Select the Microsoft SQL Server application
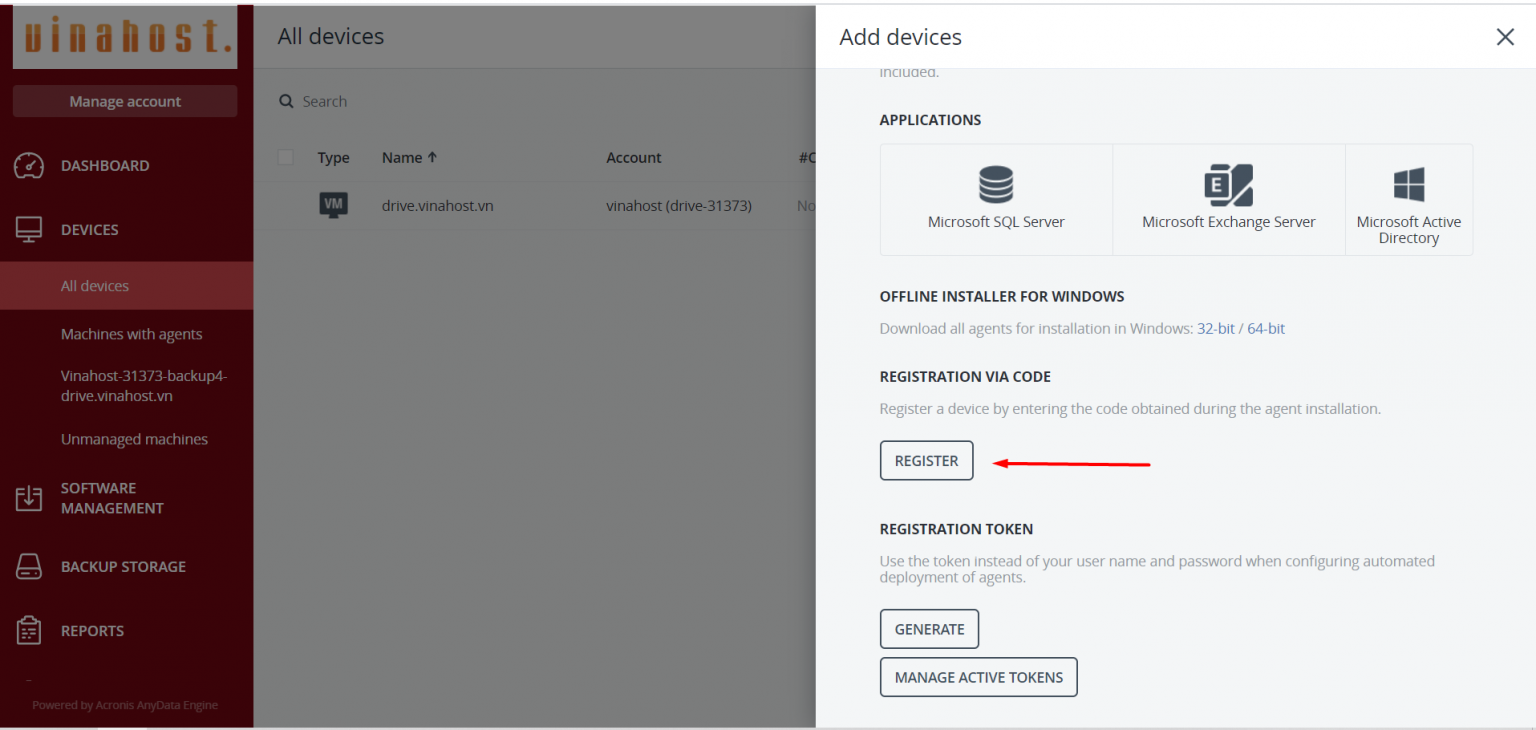Image resolution: width=1536 pixels, height=730 pixels. (996, 199)
